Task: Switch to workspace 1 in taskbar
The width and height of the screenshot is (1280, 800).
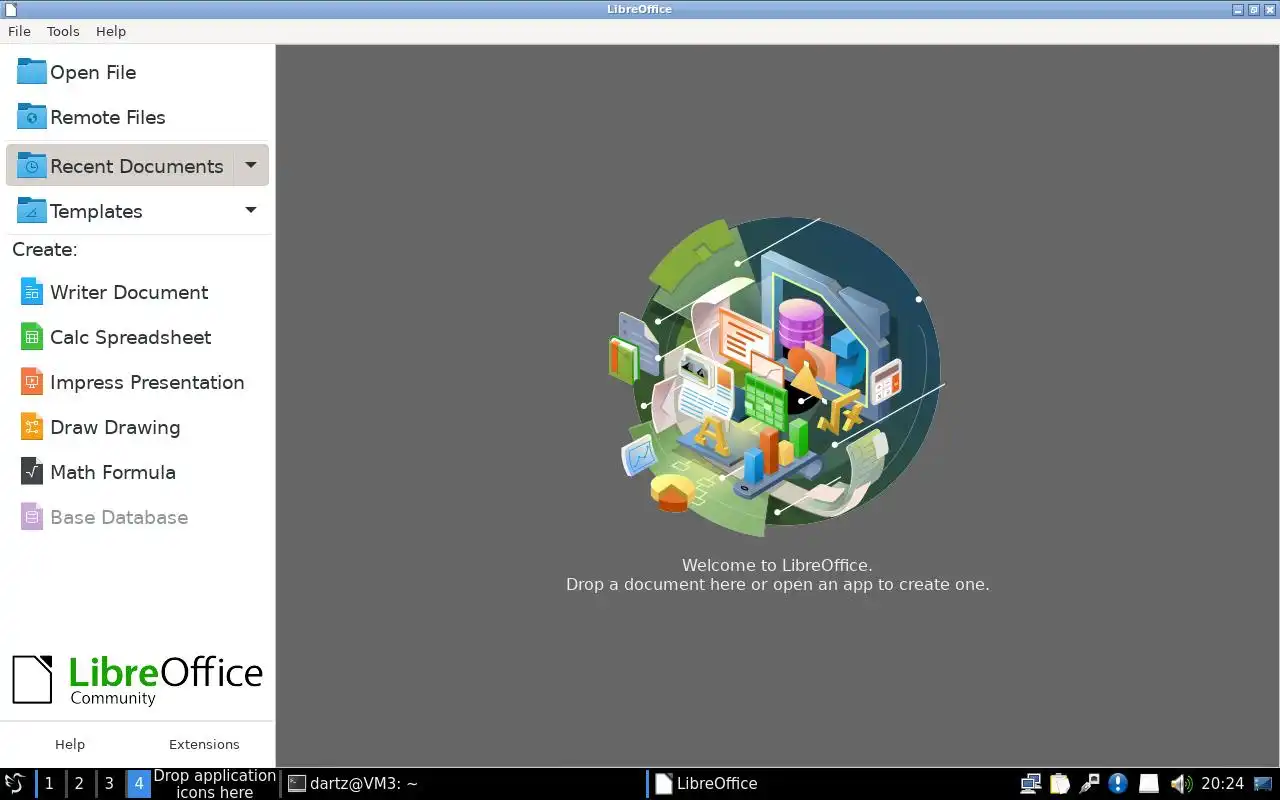Action: click(x=49, y=784)
